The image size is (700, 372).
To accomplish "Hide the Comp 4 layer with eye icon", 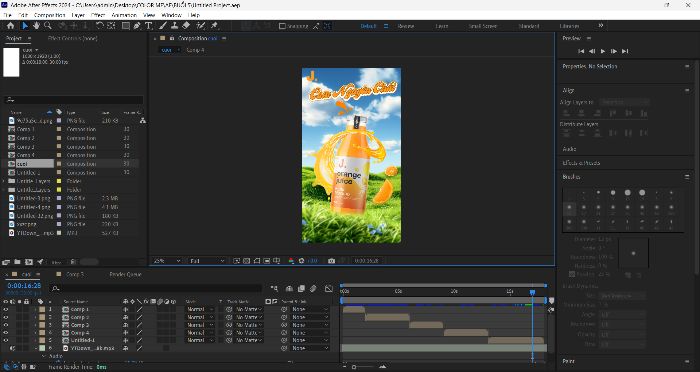I will coord(6,333).
